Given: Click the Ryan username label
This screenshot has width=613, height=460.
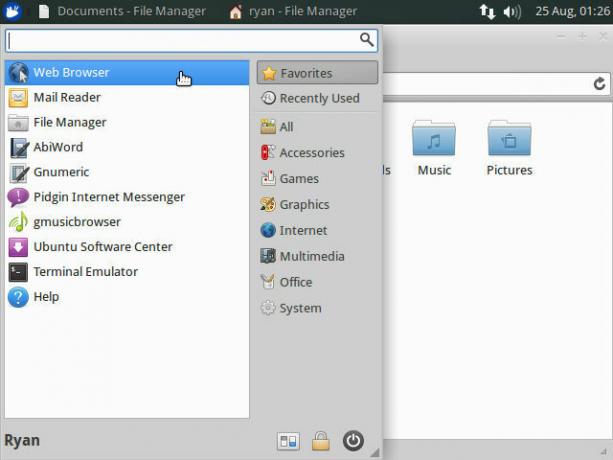Looking at the screenshot, I should 22,440.
